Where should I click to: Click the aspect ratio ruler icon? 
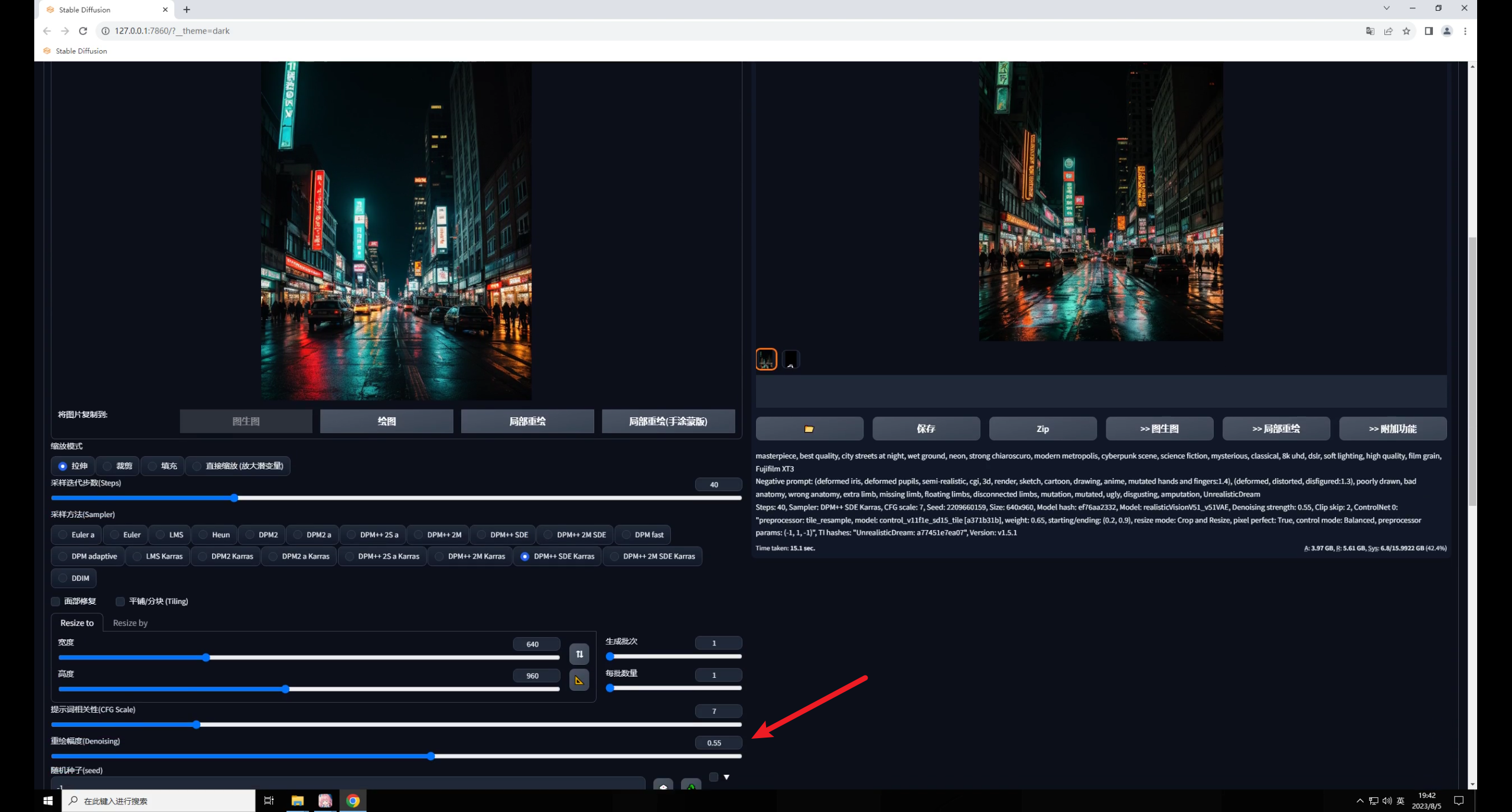click(x=579, y=680)
